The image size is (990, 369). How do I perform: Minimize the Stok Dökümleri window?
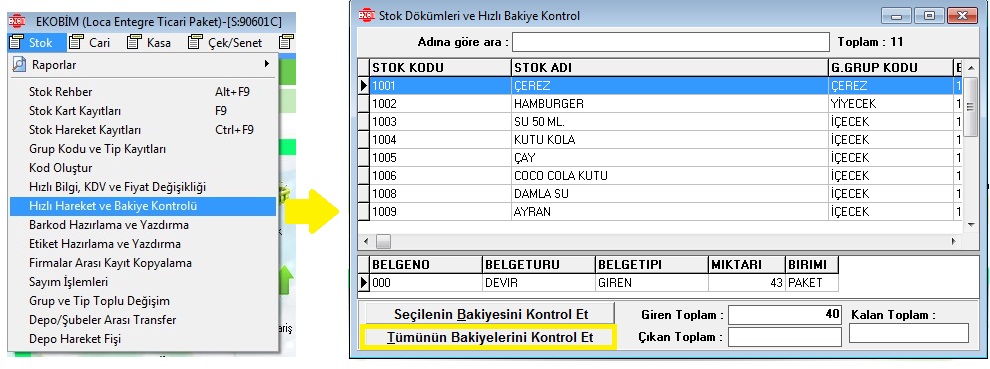[x=896, y=15]
